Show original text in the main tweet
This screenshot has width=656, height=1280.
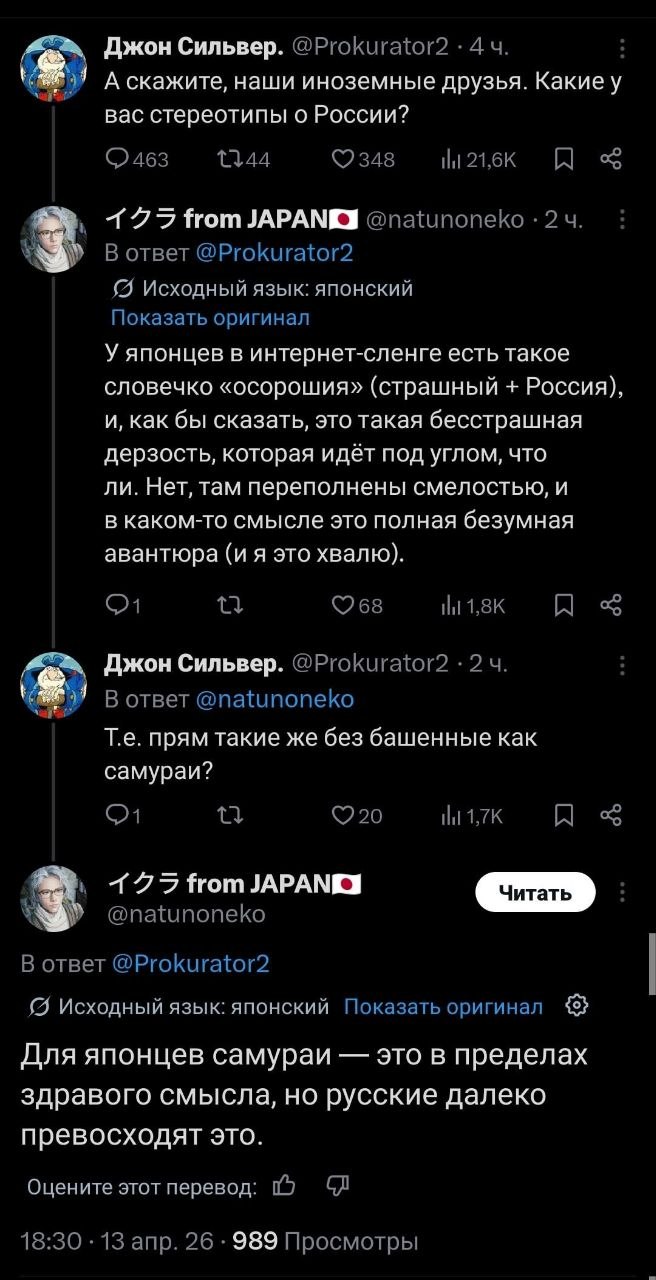(443, 1006)
